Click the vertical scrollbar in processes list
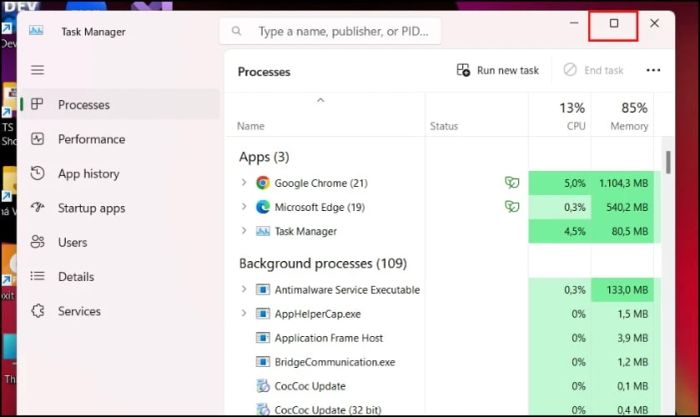This screenshot has width=700, height=417. point(667,160)
